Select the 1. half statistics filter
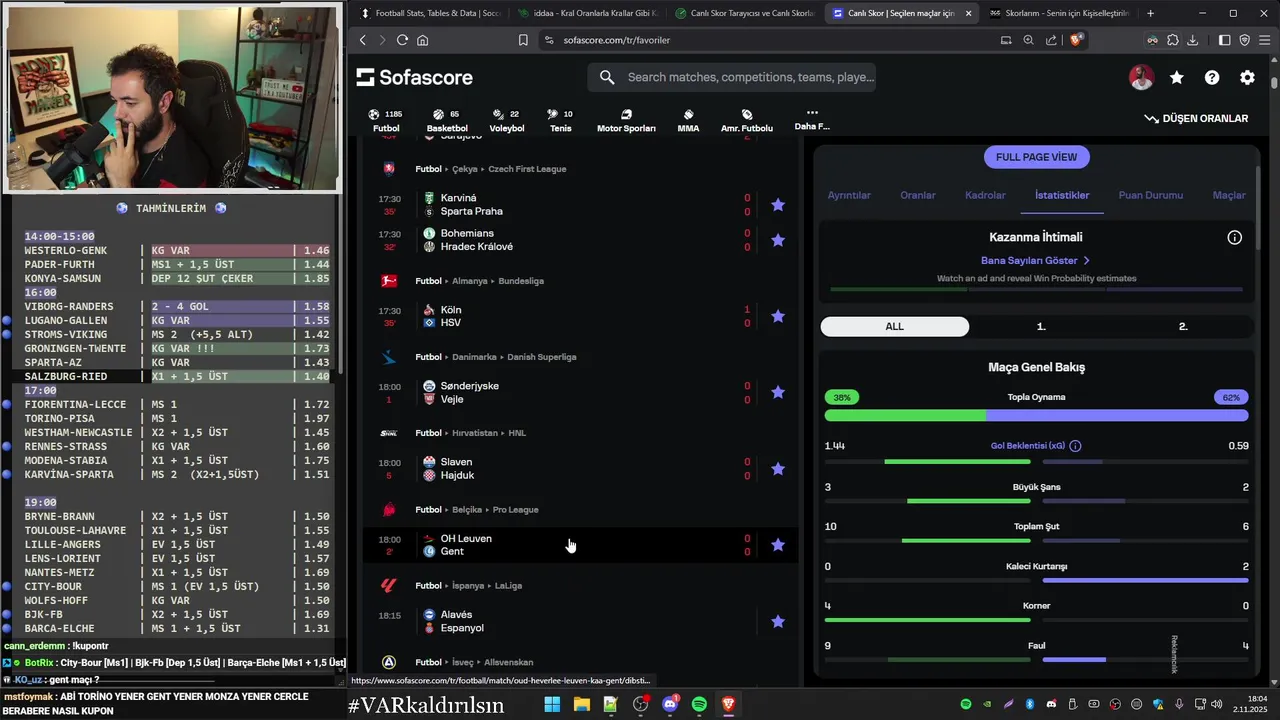Image resolution: width=1280 pixels, height=720 pixels. (x=1040, y=327)
